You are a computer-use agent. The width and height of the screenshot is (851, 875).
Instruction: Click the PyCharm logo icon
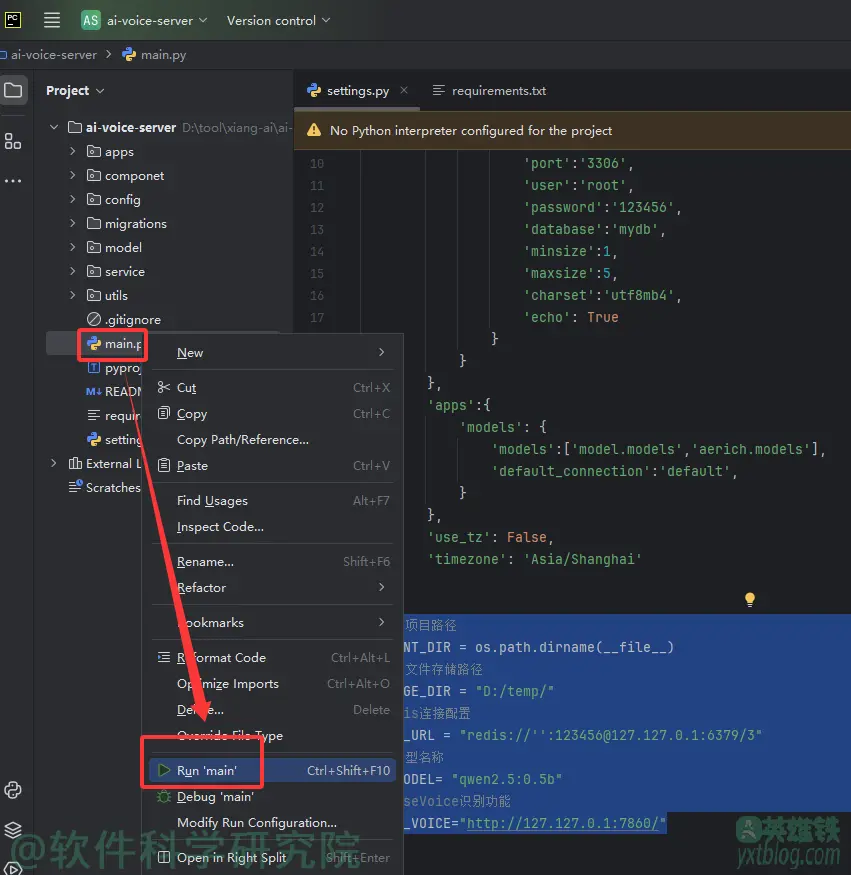click(x=13, y=20)
